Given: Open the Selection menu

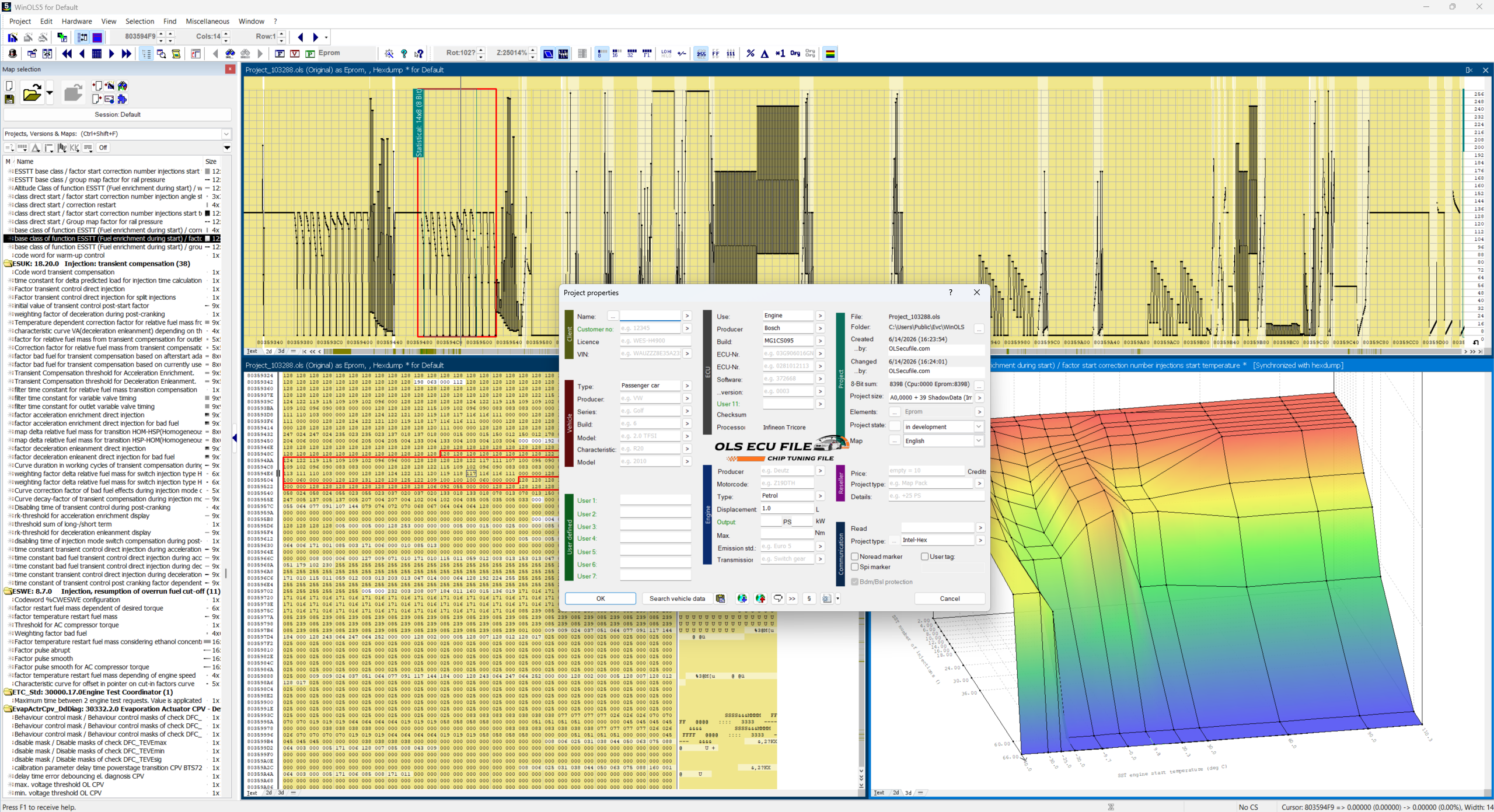Looking at the screenshot, I should pos(139,22).
